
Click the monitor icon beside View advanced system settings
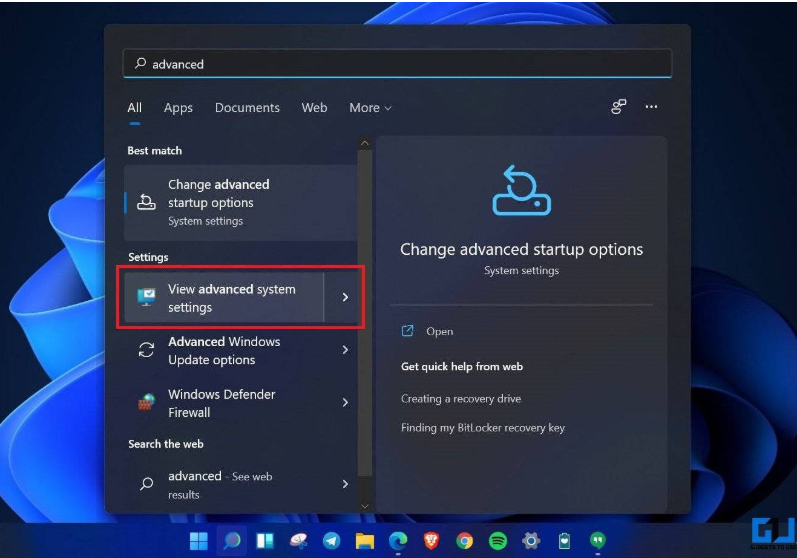pyautogui.click(x=146, y=297)
